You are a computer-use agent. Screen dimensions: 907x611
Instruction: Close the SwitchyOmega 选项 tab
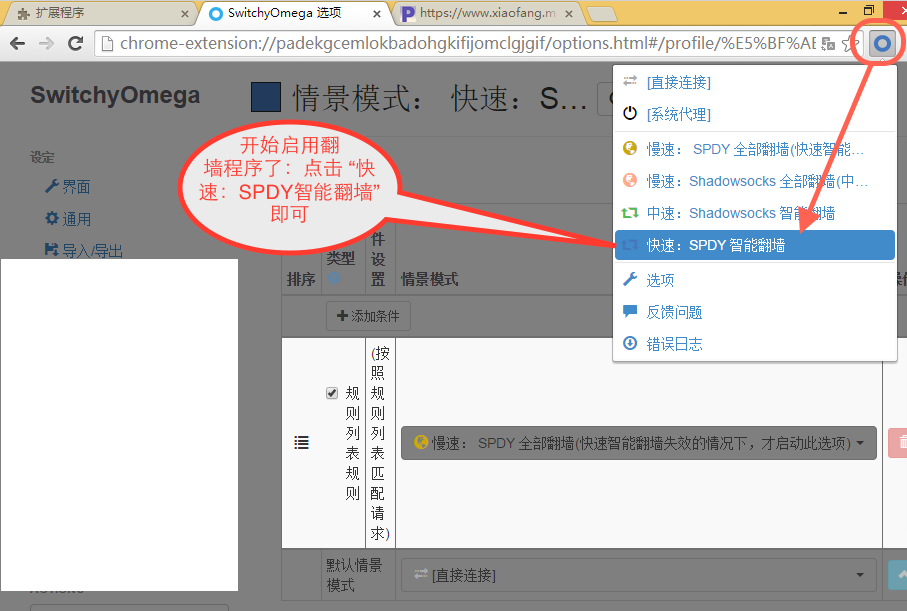[x=377, y=14]
